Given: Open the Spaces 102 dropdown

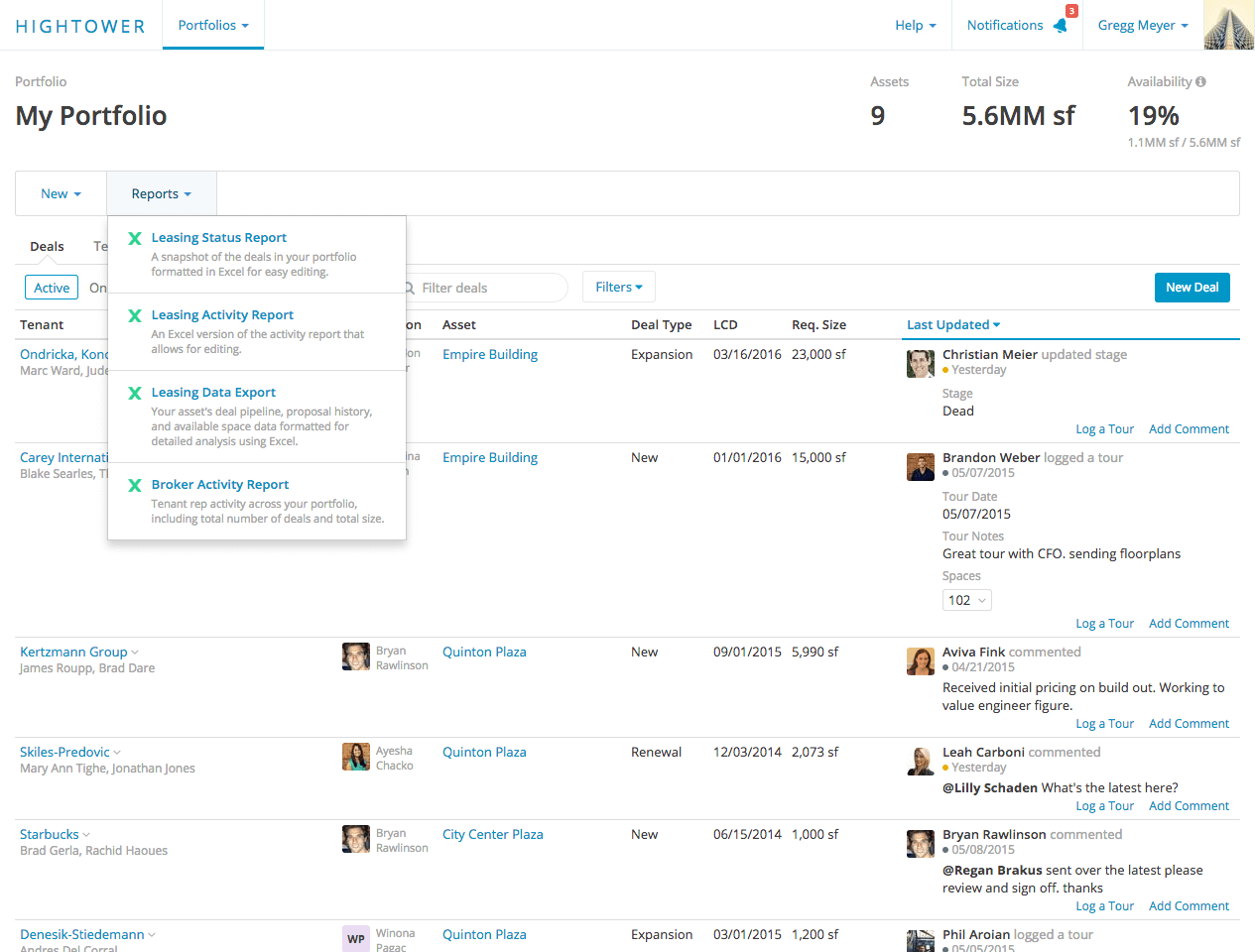Looking at the screenshot, I should pyautogui.click(x=967, y=600).
